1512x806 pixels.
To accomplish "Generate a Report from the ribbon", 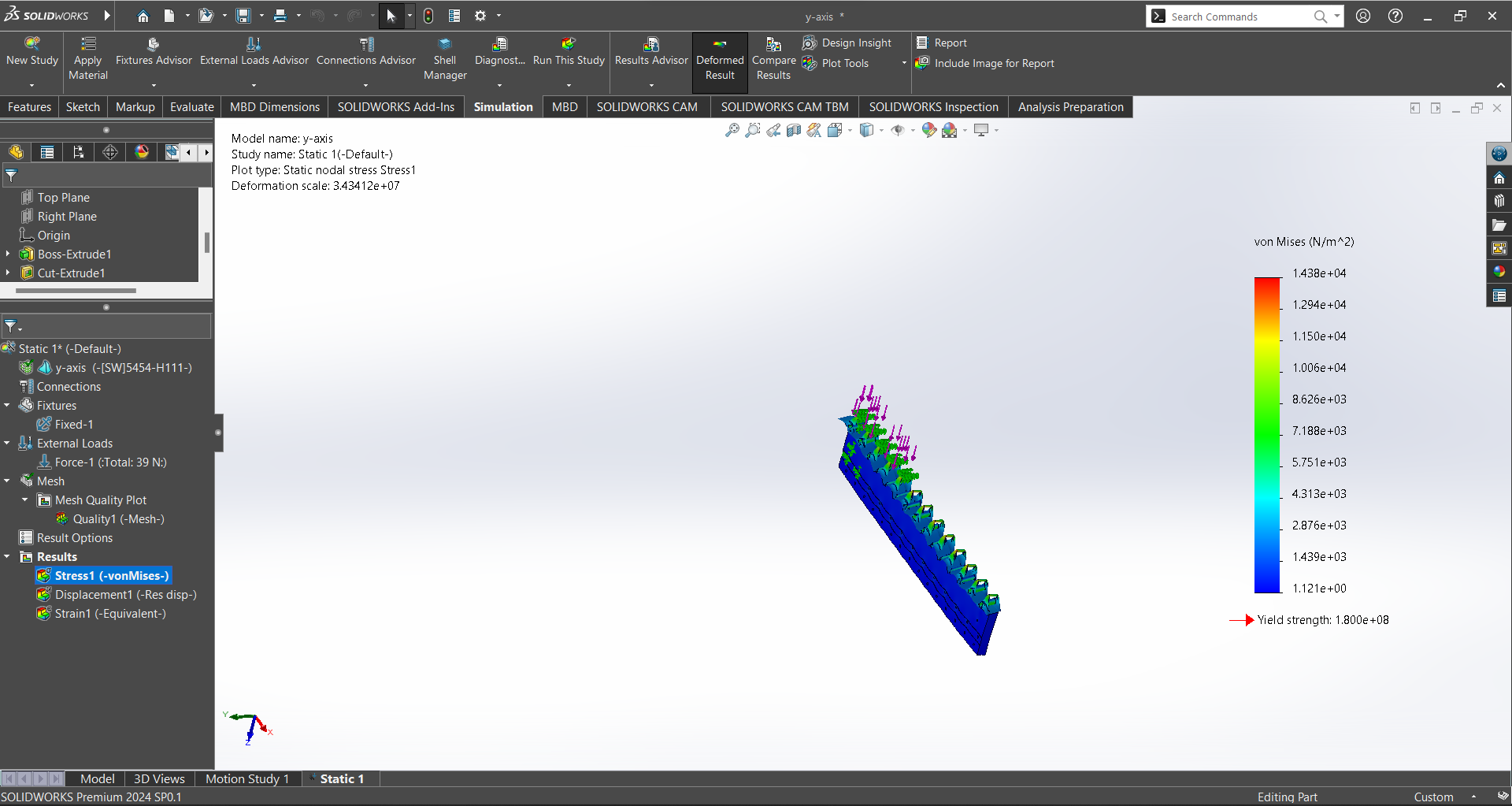I will click(x=942, y=43).
